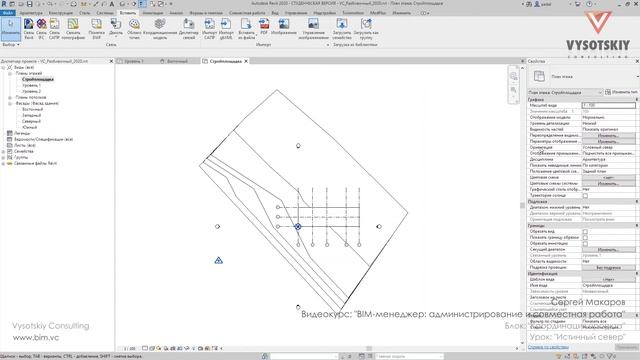The width and height of the screenshot is (640, 360).
Task: Collapse the Планы этажей tree node
Action: coord(10,73)
